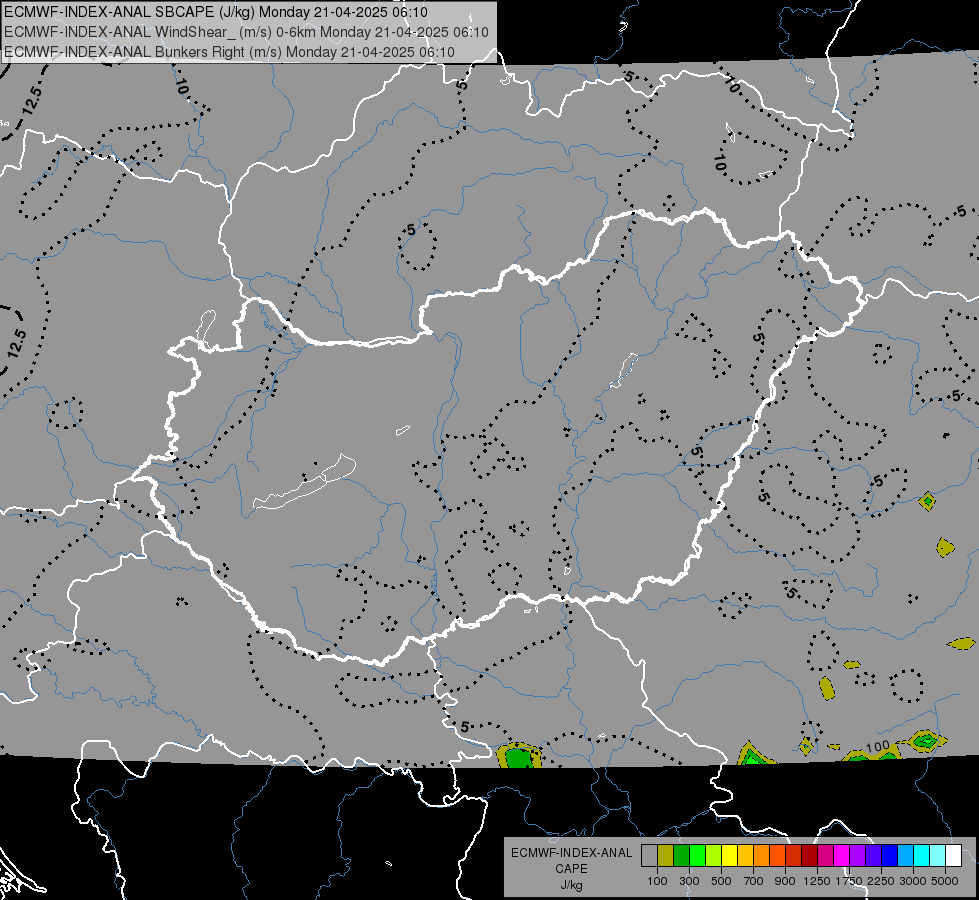Click the WindShear 0-6km header line

[246, 32]
